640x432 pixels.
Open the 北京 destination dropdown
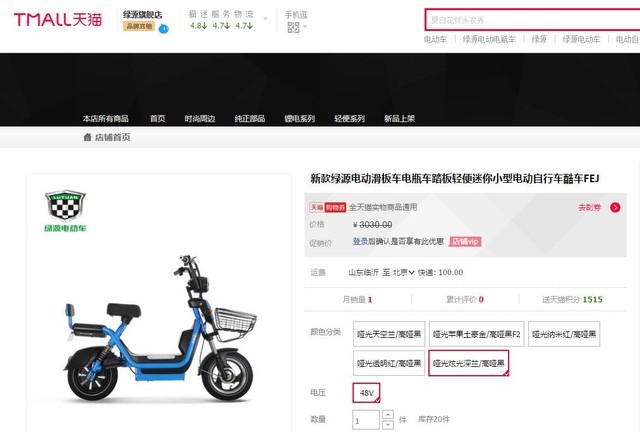pos(403,272)
